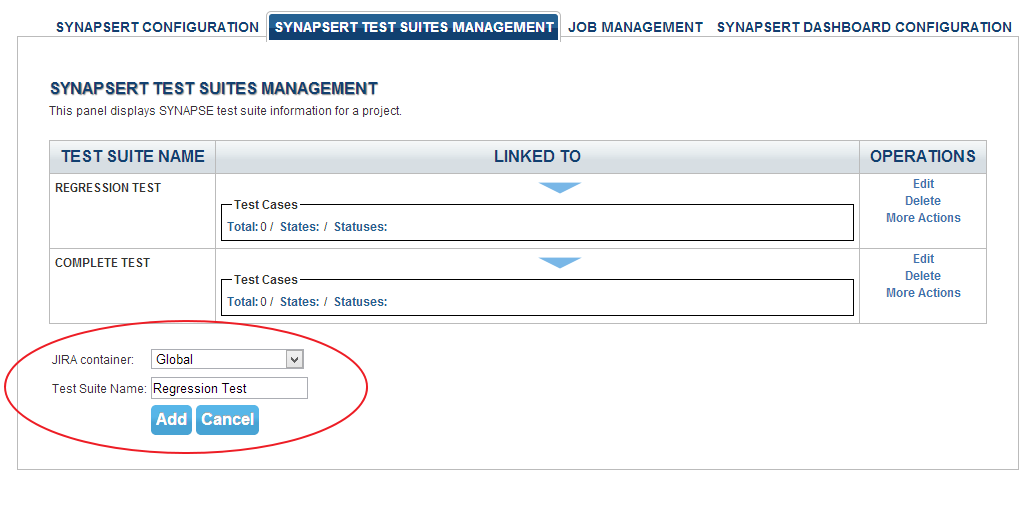Screen dimensions: 1030x505
Task: Select the Complete Test row name
Action: (x=102, y=263)
